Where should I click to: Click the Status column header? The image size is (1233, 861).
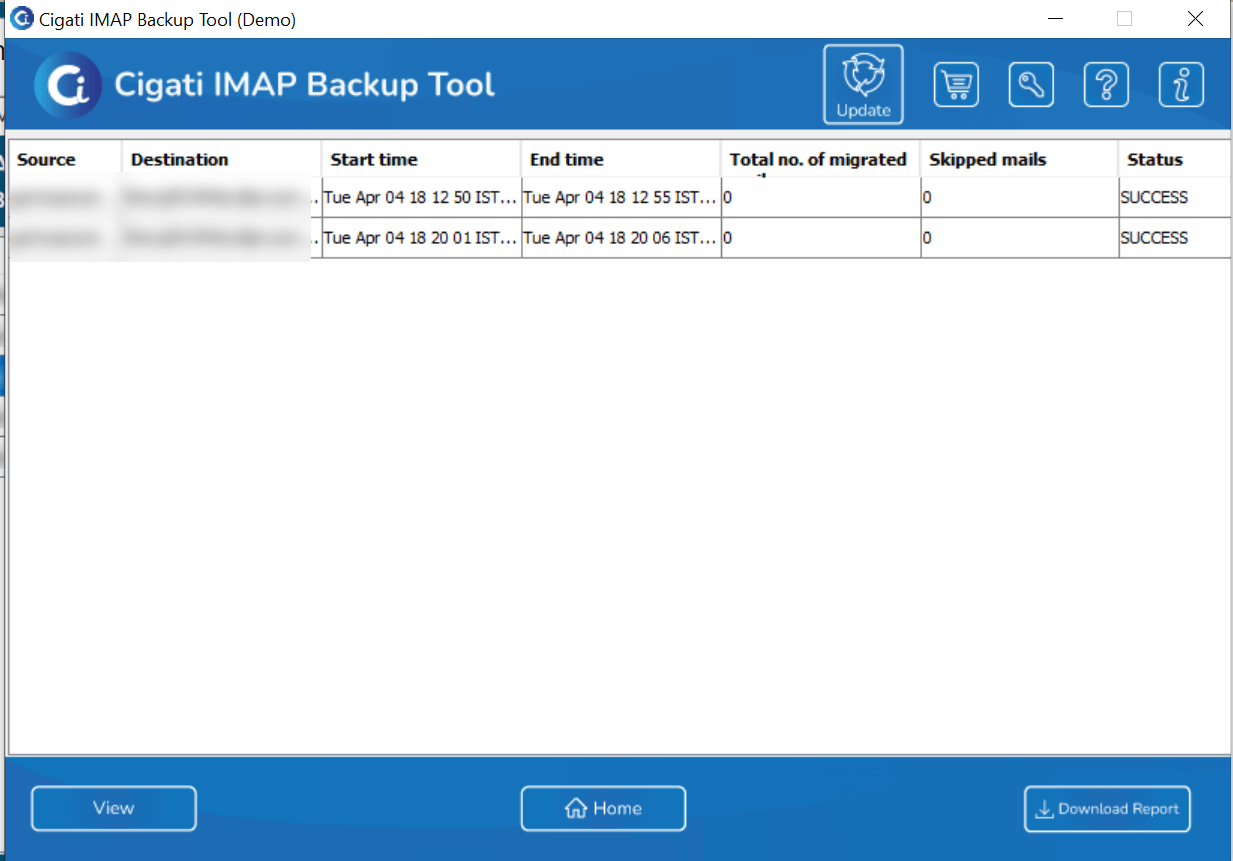coord(1175,159)
